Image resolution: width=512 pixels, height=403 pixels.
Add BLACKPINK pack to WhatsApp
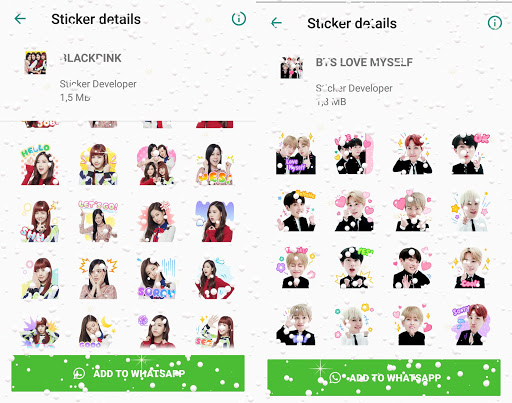[128, 373]
